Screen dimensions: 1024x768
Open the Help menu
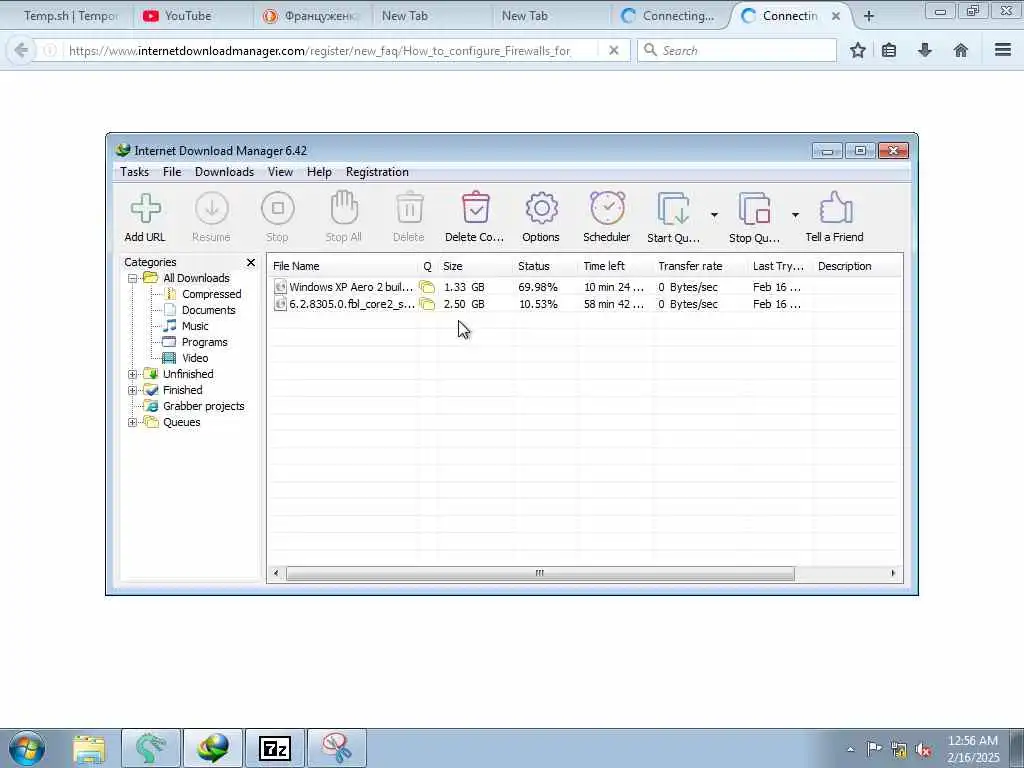pos(319,172)
